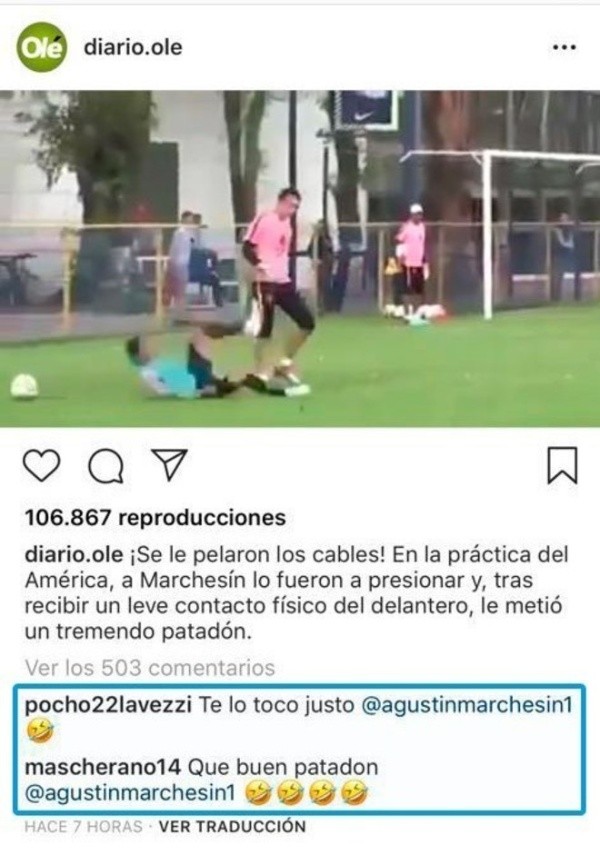Open the three-dot options menu
The height and width of the screenshot is (865, 600).
pos(564,47)
